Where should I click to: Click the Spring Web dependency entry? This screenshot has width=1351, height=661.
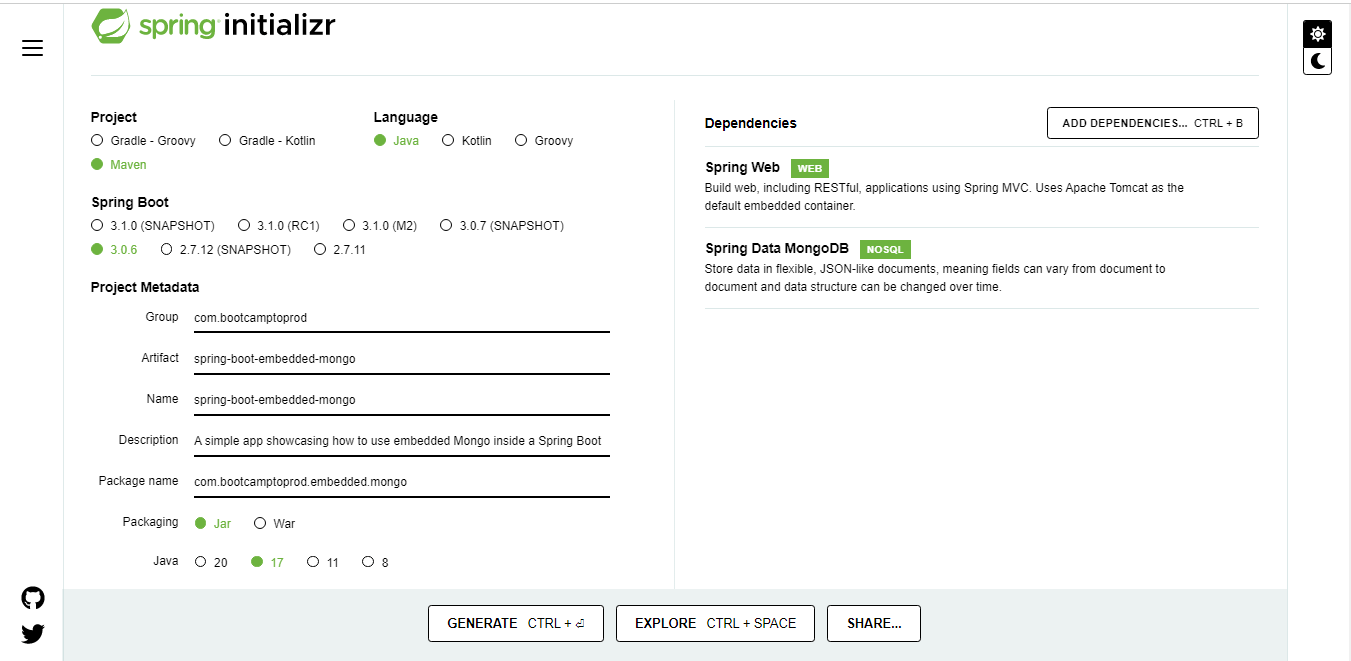pyautogui.click(x=743, y=167)
